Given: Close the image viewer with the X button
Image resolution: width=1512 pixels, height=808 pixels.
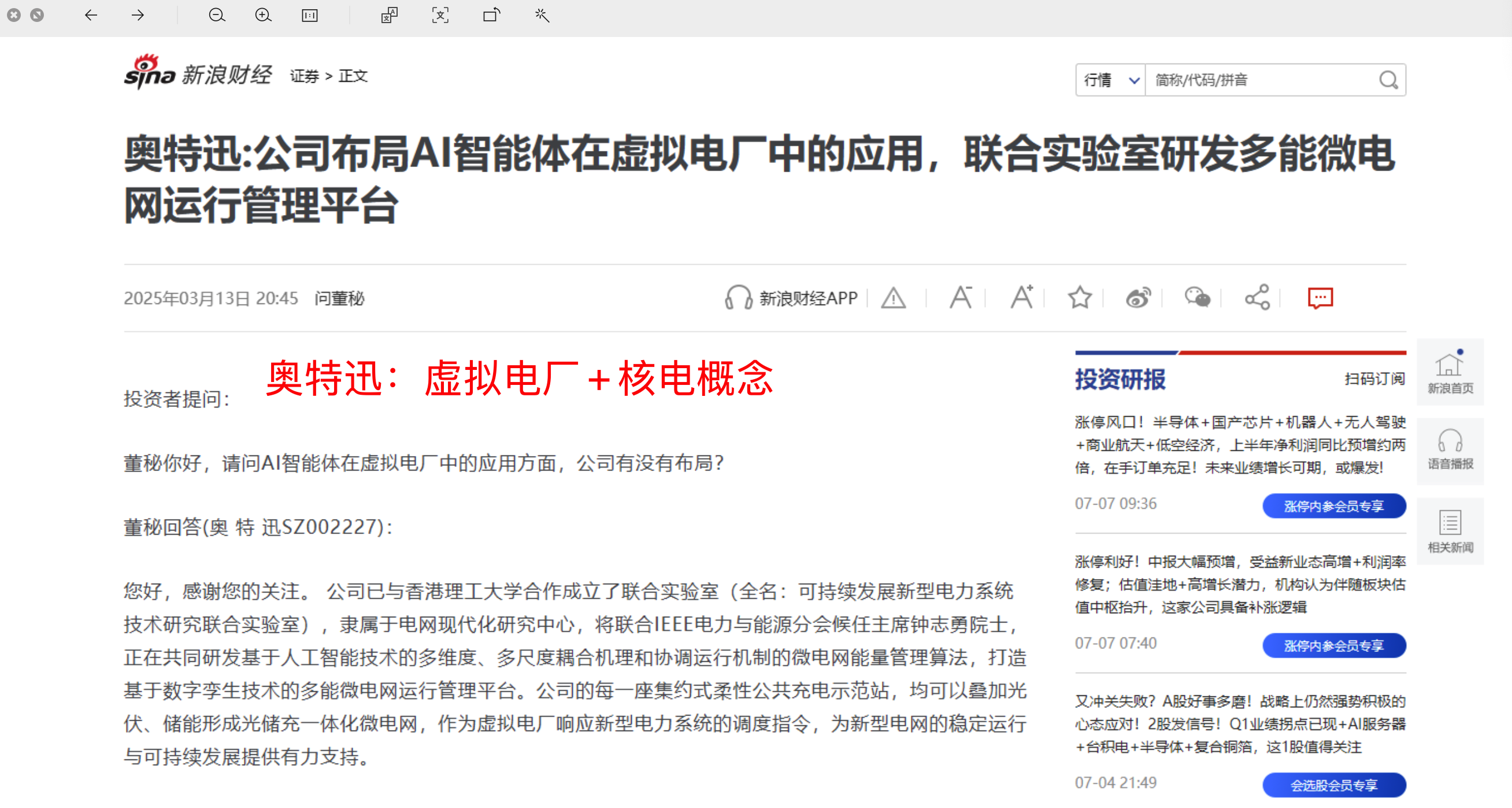Looking at the screenshot, I should point(14,15).
